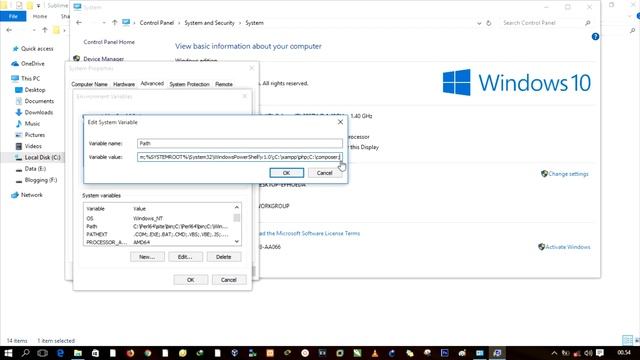This screenshot has height=360, width=640.
Task: Select Data (E:) drive
Action: coord(35,169)
